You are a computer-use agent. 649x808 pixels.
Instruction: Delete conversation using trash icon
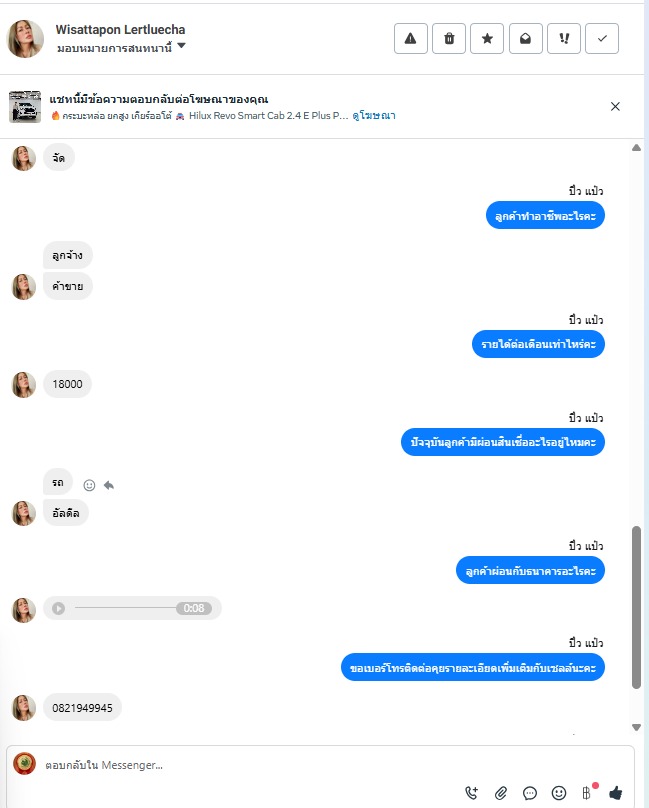[x=449, y=39]
